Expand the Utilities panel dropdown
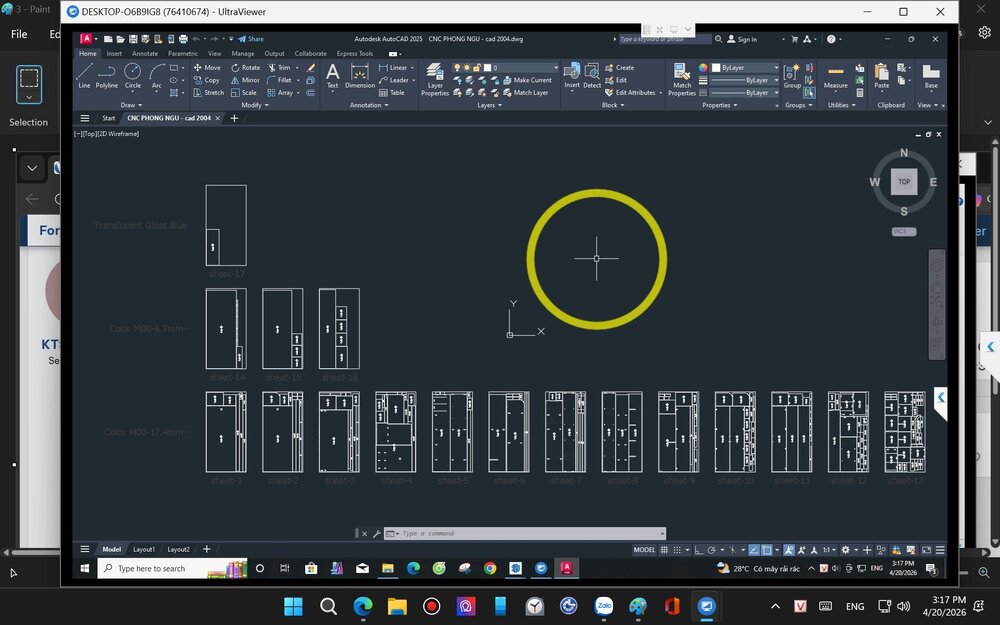This screenshot has width=1000, height=625. click(x=841, y=105)
